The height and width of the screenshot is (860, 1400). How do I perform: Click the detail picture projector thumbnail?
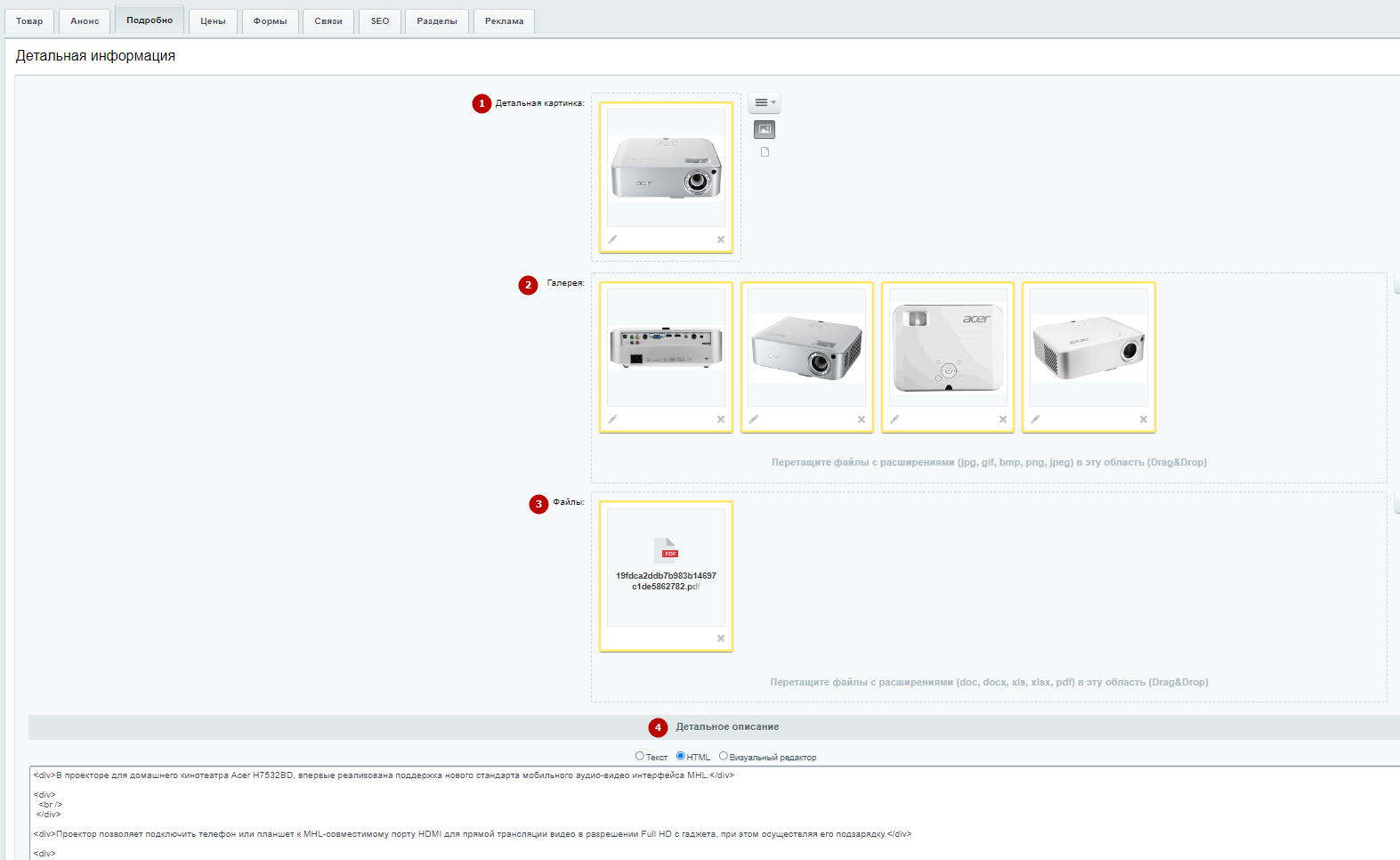[x=666, y=168]
